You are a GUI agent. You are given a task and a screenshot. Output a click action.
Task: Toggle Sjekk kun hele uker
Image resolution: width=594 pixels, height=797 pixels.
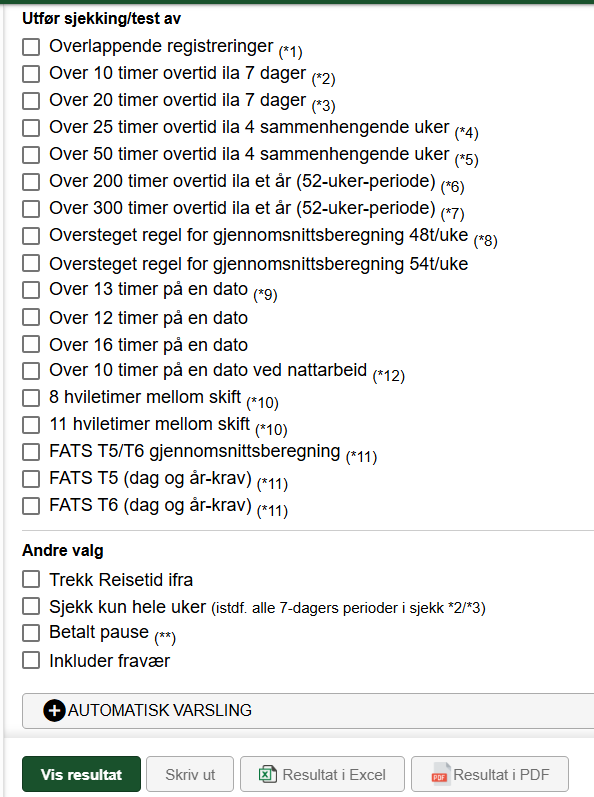pos(31,606)
